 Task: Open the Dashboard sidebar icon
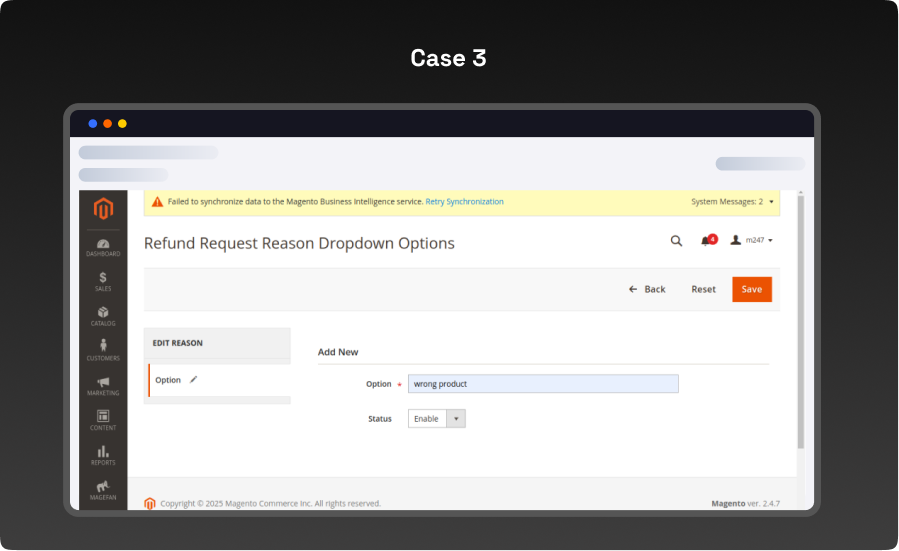tap(103, 247)
